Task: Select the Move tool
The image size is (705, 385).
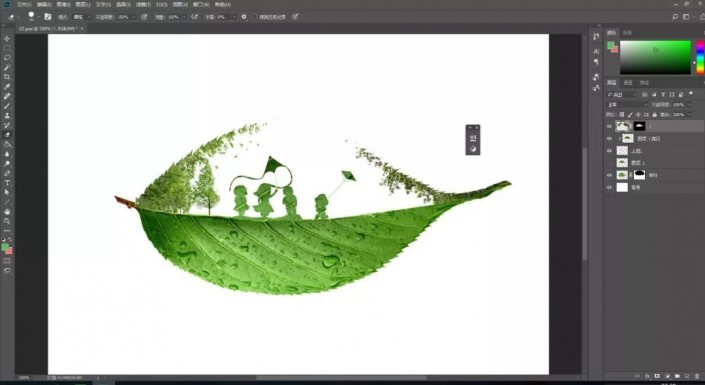Action: [x=7, y=39]
